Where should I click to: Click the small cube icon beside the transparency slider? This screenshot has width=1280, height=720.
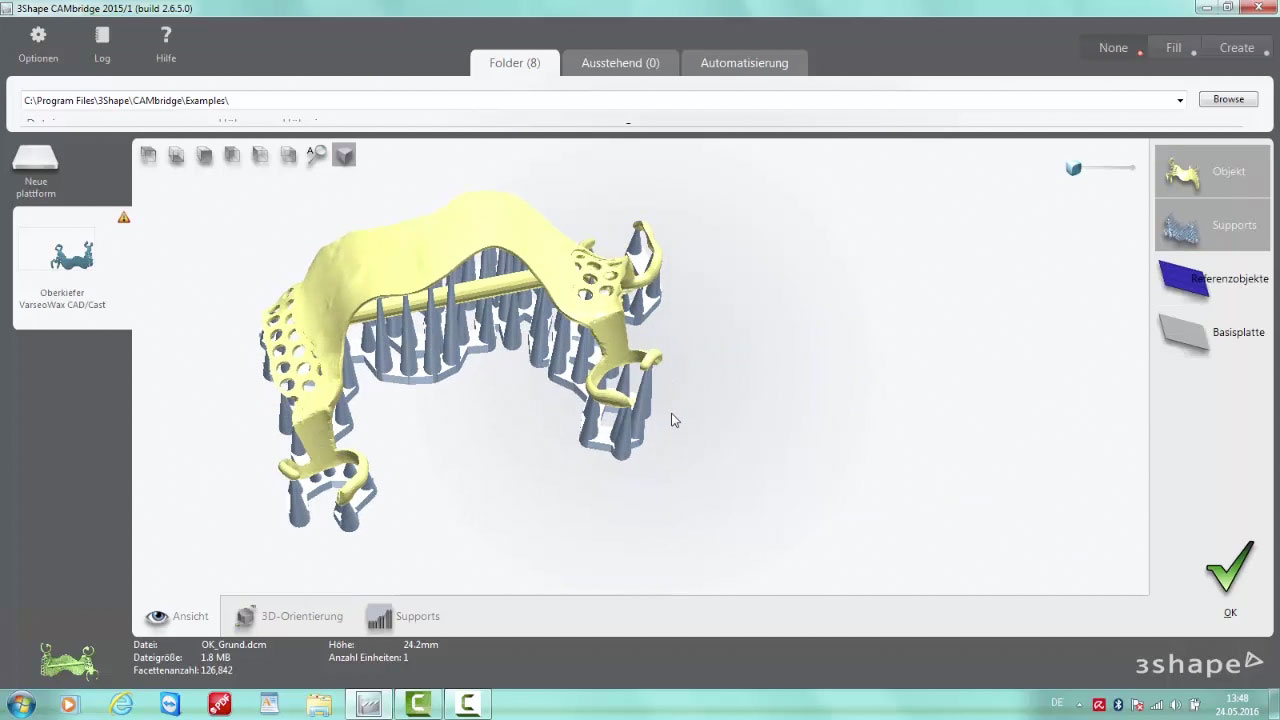pyautogui.click(x=1074, y=168)
